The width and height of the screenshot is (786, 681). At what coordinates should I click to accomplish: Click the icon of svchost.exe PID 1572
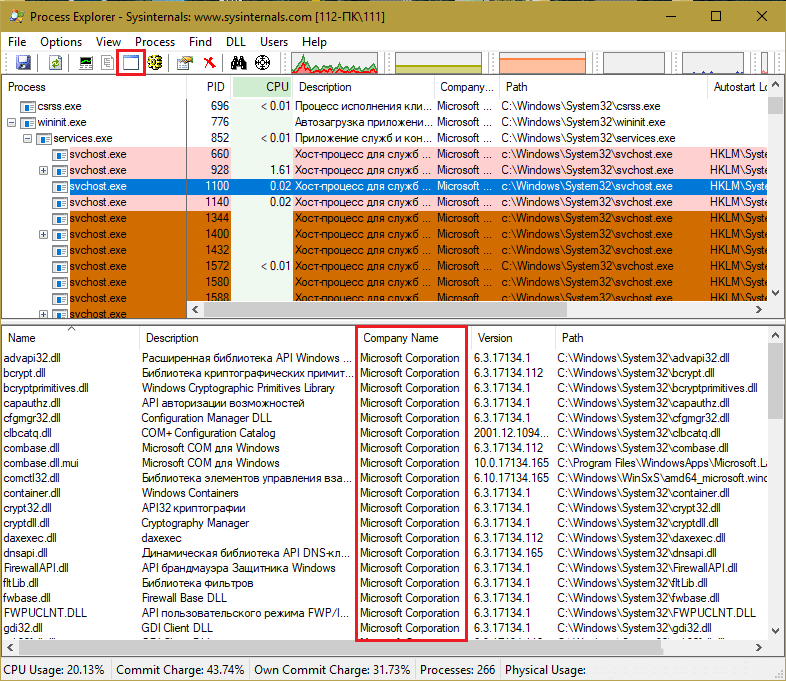coord(60,267)
